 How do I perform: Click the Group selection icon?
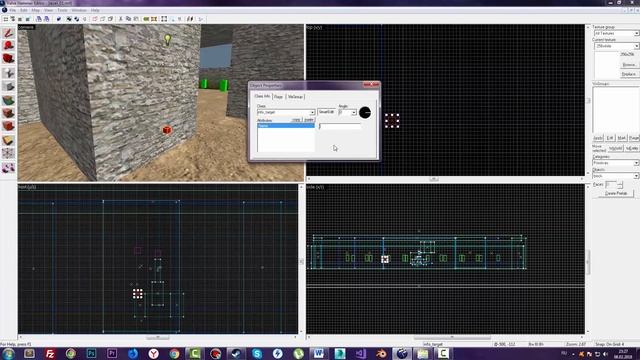[x=69, y=19]
